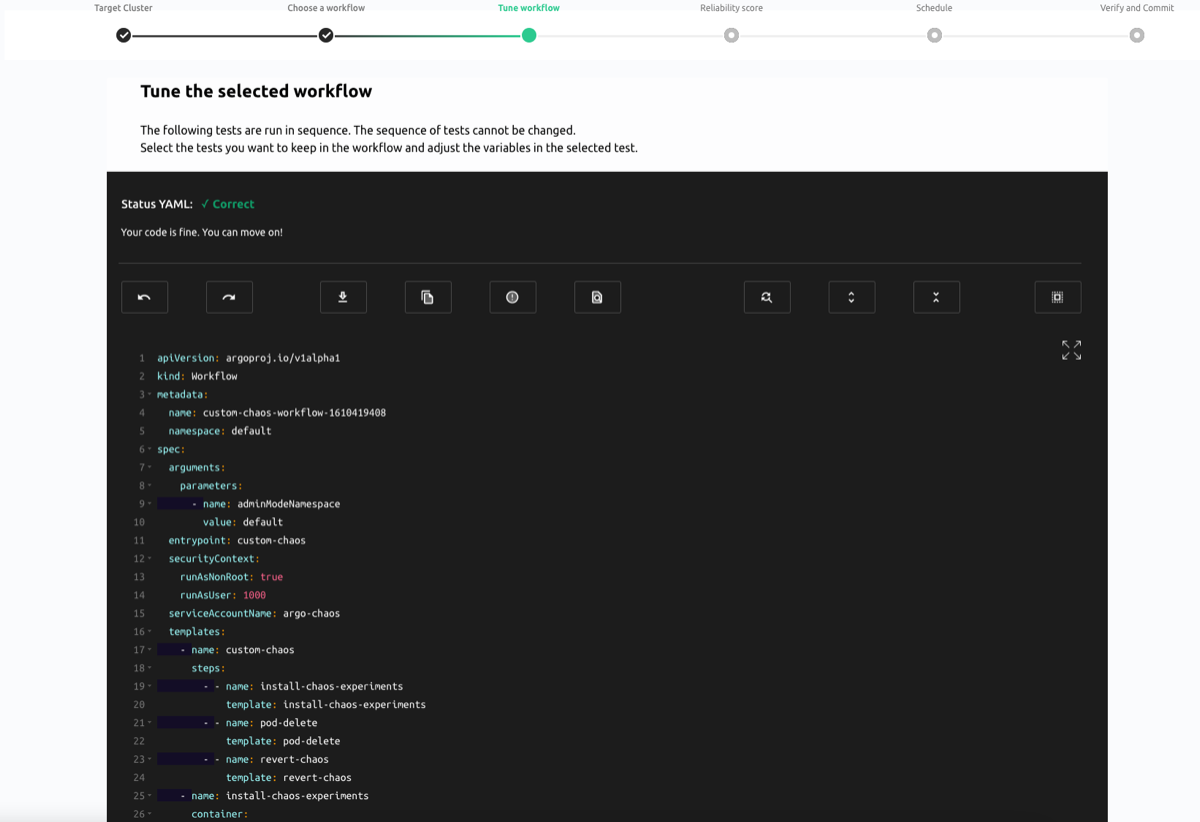
Task: Fold the pod-delete step on line 21
Action: click(150, 723)
